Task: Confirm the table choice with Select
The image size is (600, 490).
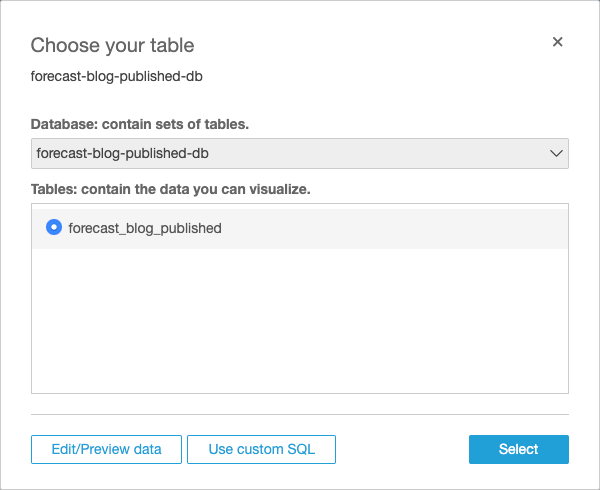Action: pyautogui.click(x=518, y=449)
